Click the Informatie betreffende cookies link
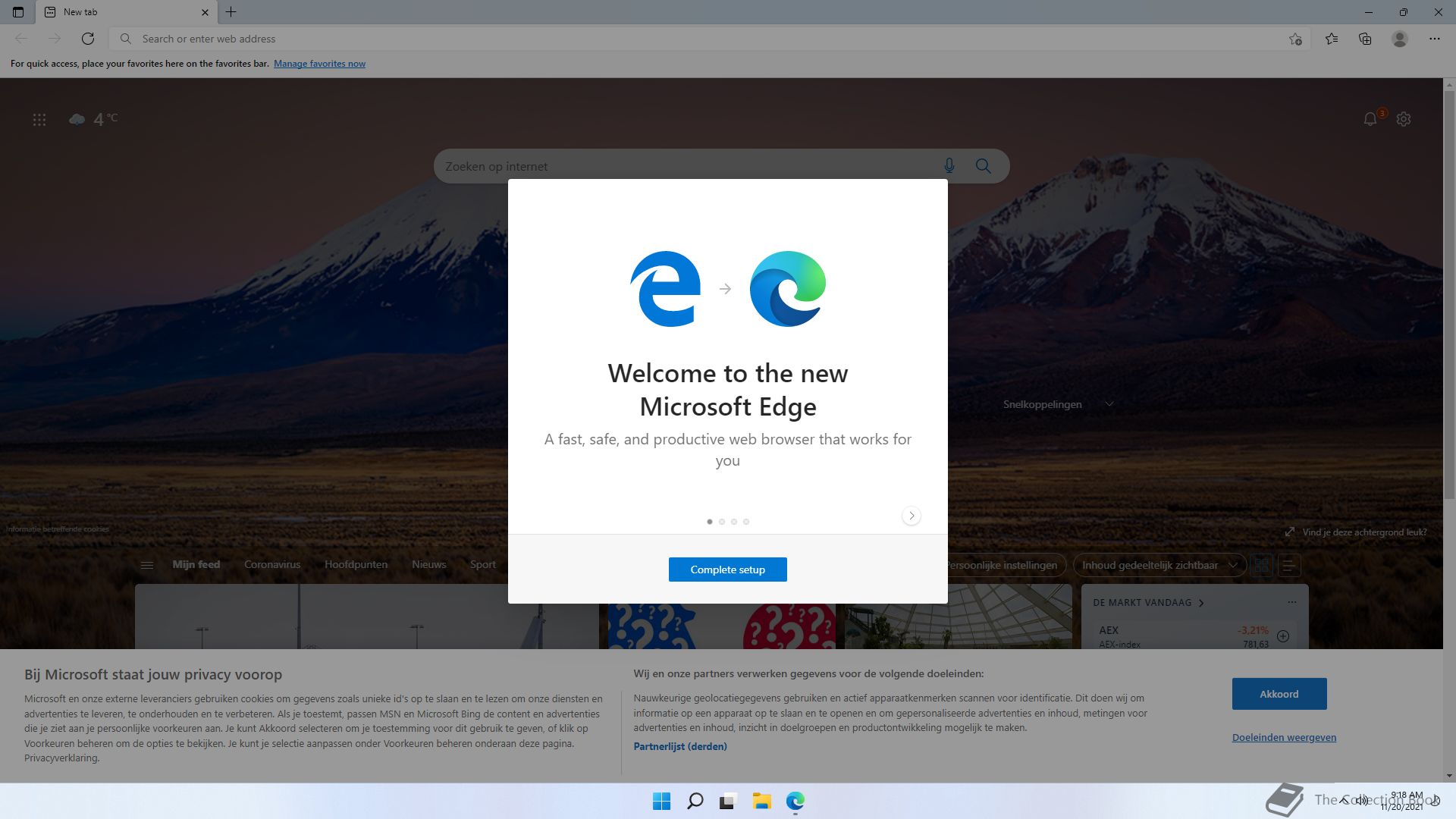 pos(58,529)
